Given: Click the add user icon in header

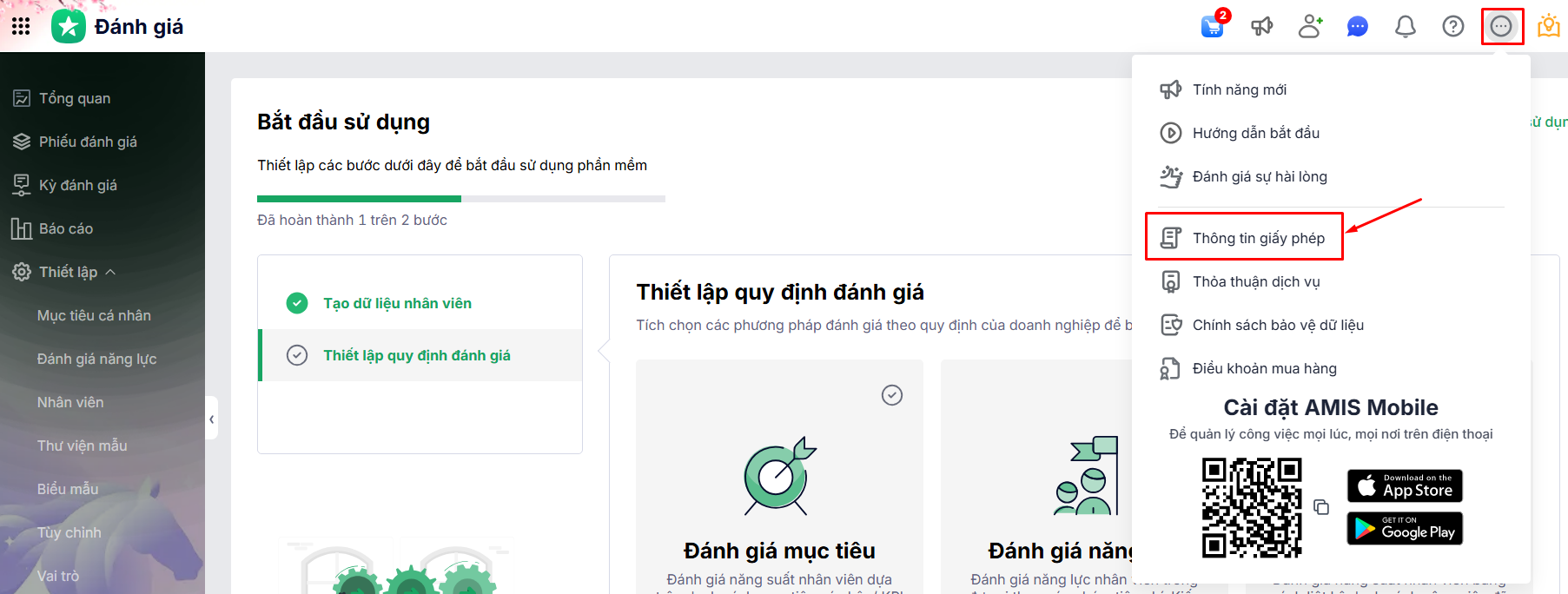Looking at the screenshot, I should [x=1310, y=26].
